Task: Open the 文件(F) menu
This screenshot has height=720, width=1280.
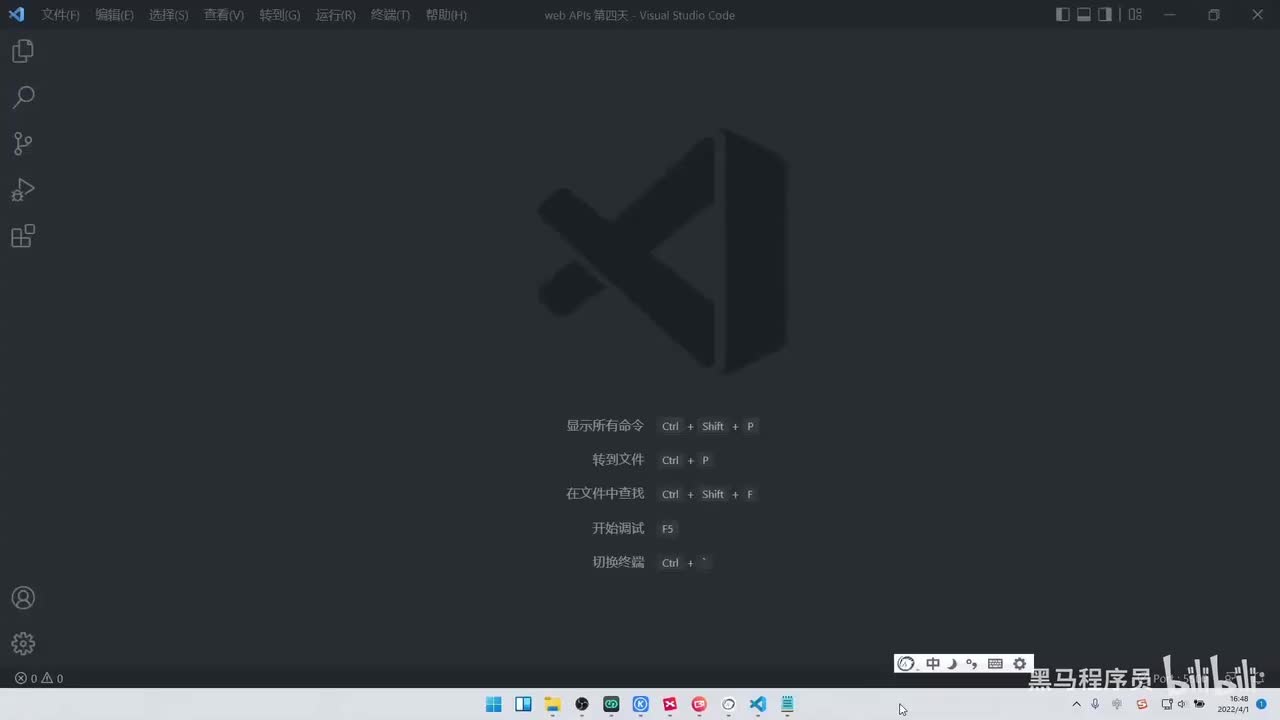Action: (x=61, y=15)
